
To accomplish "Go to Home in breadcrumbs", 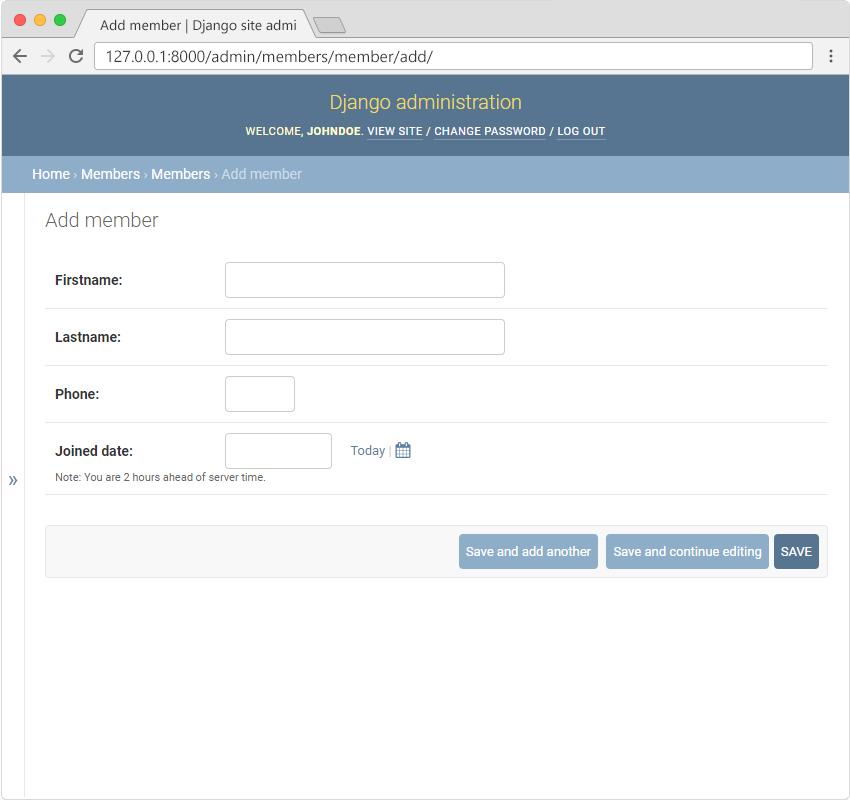I will coord(51,174).
